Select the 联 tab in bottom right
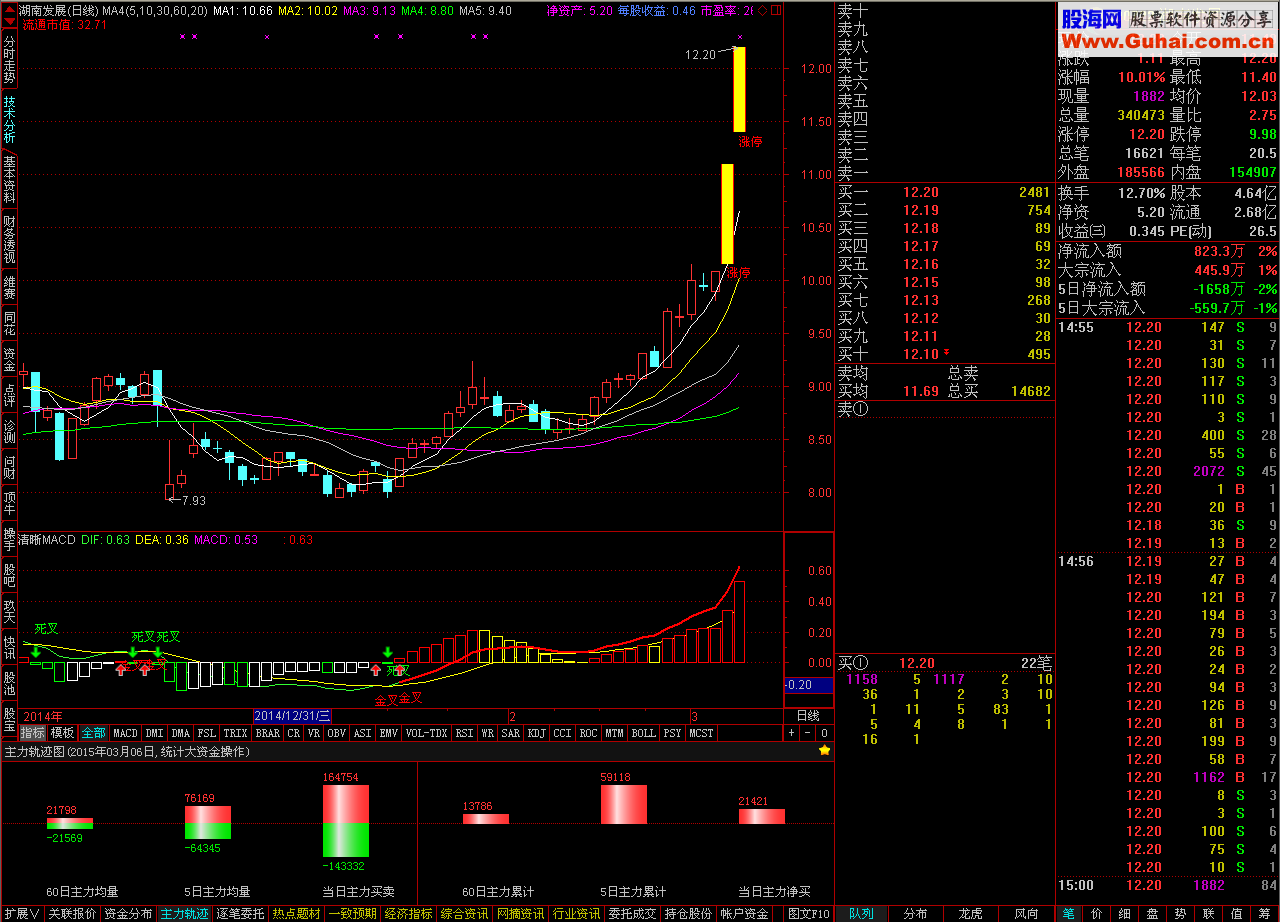The width and height of the screenshot is (1280, 922). click(1207, 914)
